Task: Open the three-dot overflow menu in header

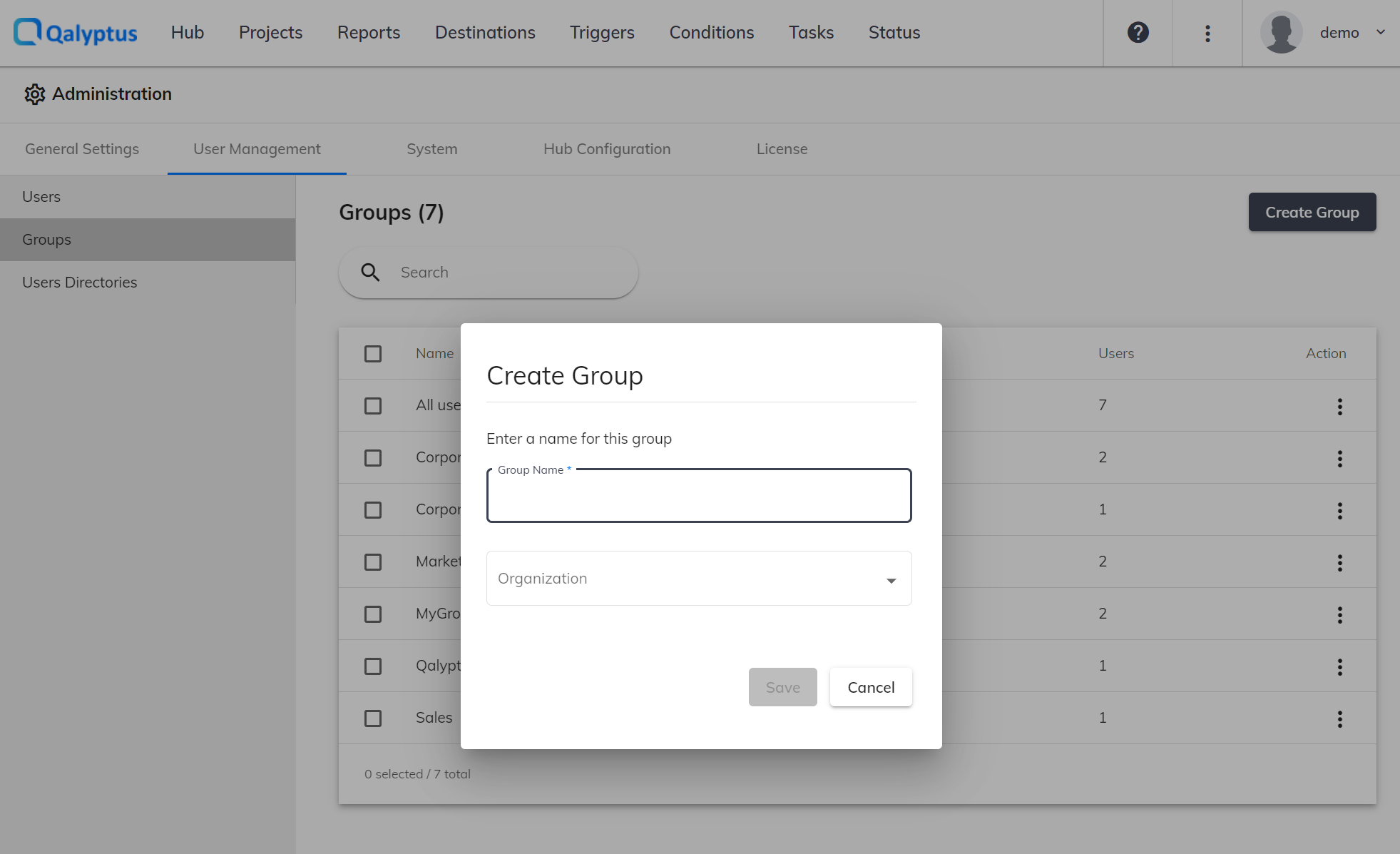Action: 1207,33
